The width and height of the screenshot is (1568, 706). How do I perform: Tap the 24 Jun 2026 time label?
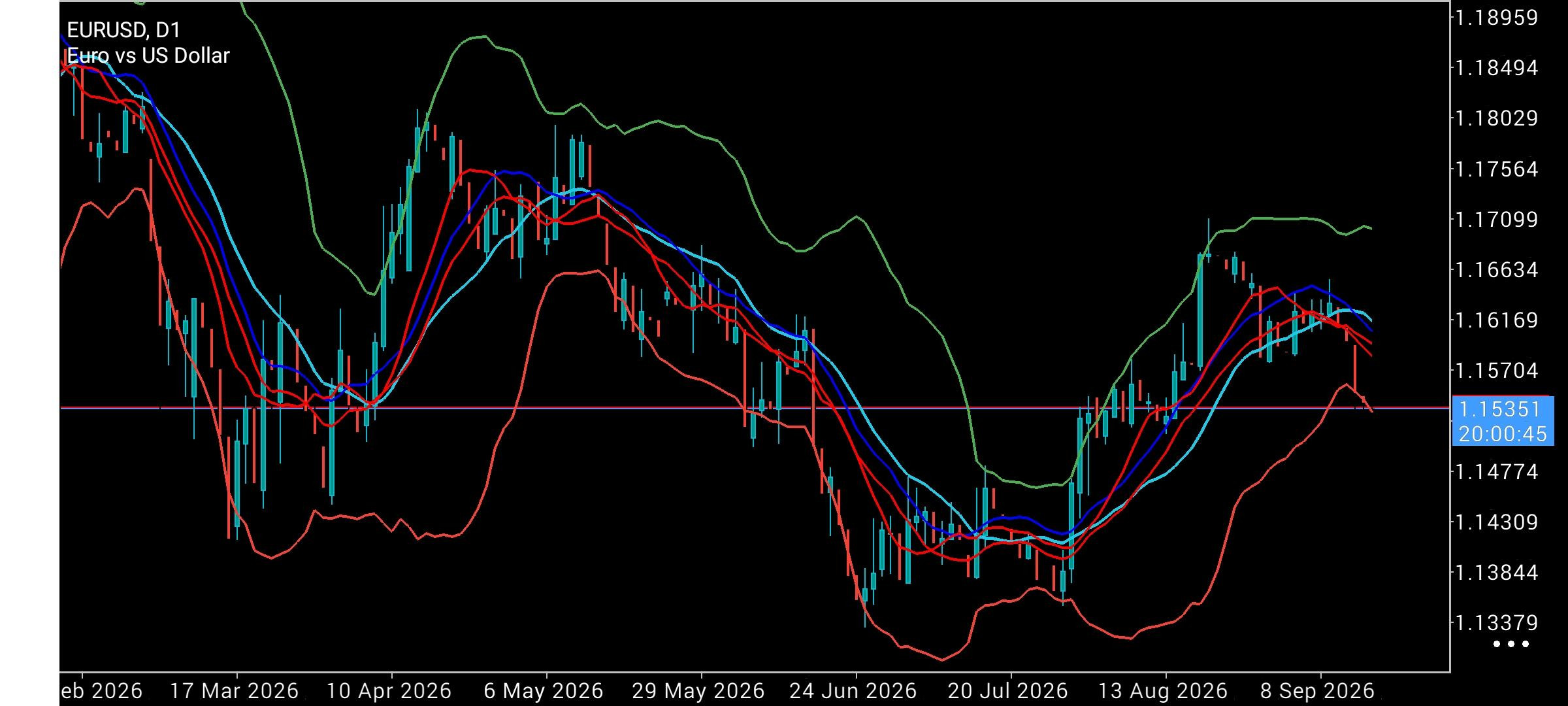click(x=853, y=691)
